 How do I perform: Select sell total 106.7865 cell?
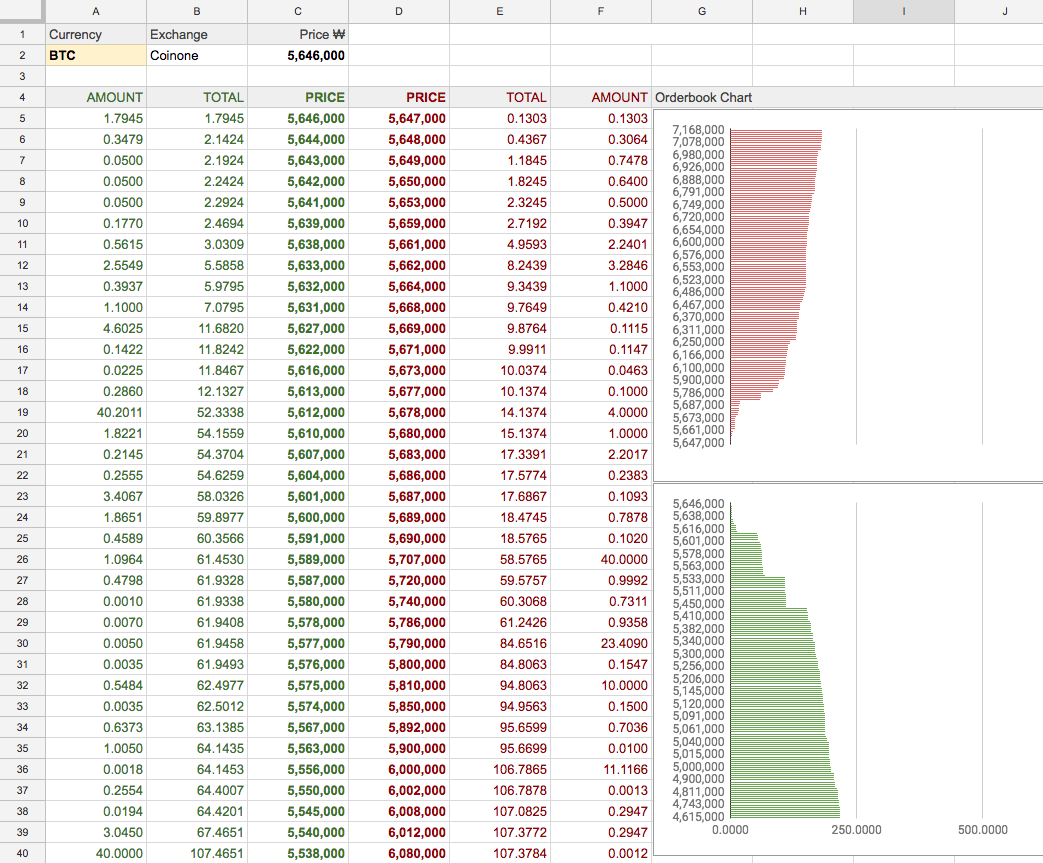pyautogui.click(x=500, y=769)
